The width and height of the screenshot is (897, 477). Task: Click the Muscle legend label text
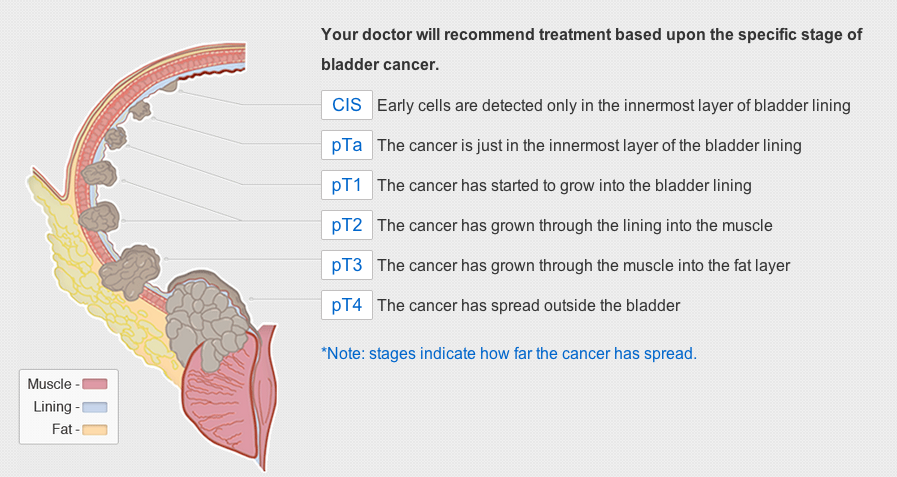[50, 384]
